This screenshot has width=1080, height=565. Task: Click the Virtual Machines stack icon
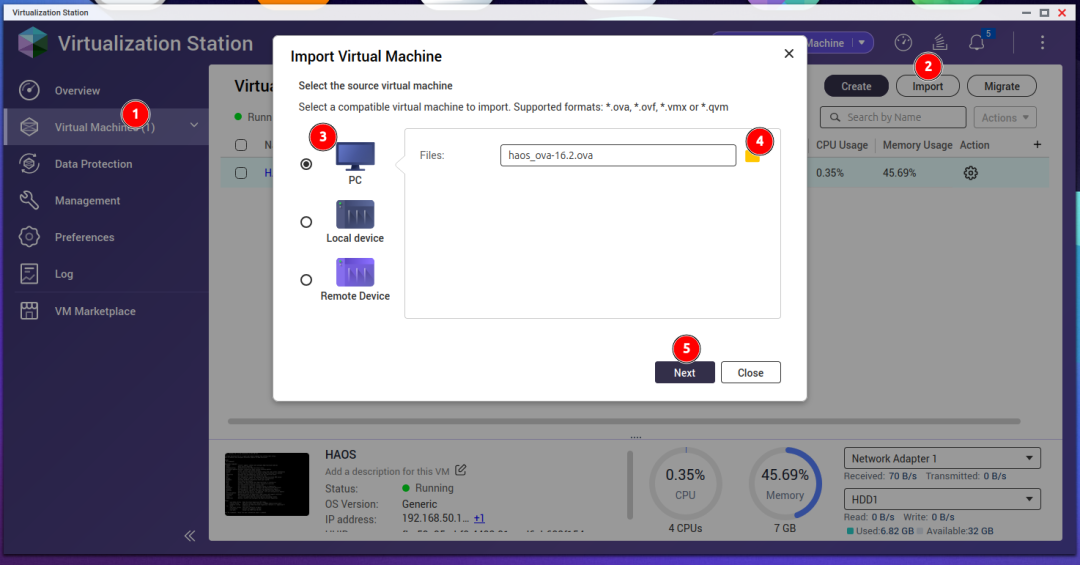click(29, 127)
